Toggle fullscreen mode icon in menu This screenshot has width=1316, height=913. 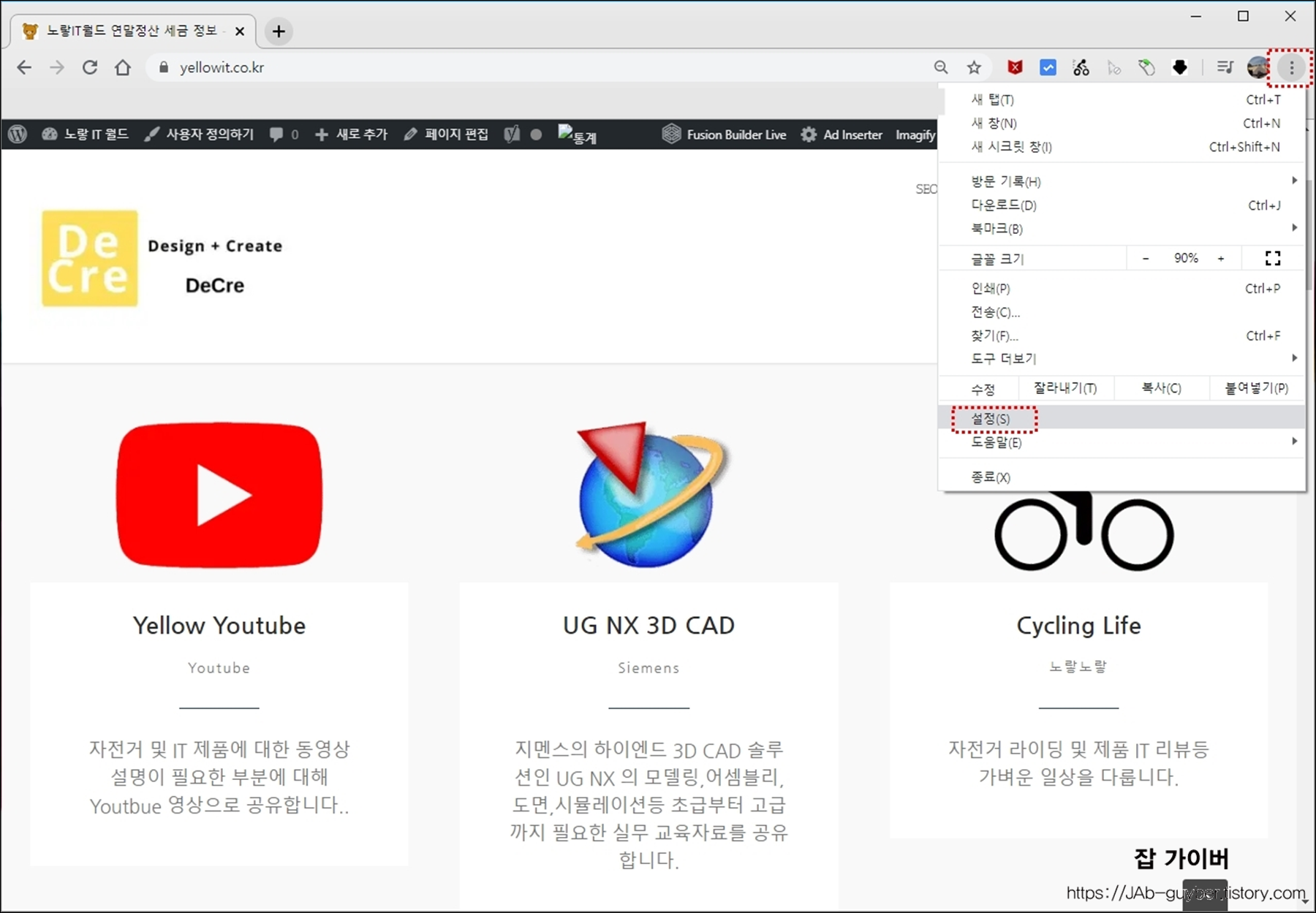tap(1273, 258)
